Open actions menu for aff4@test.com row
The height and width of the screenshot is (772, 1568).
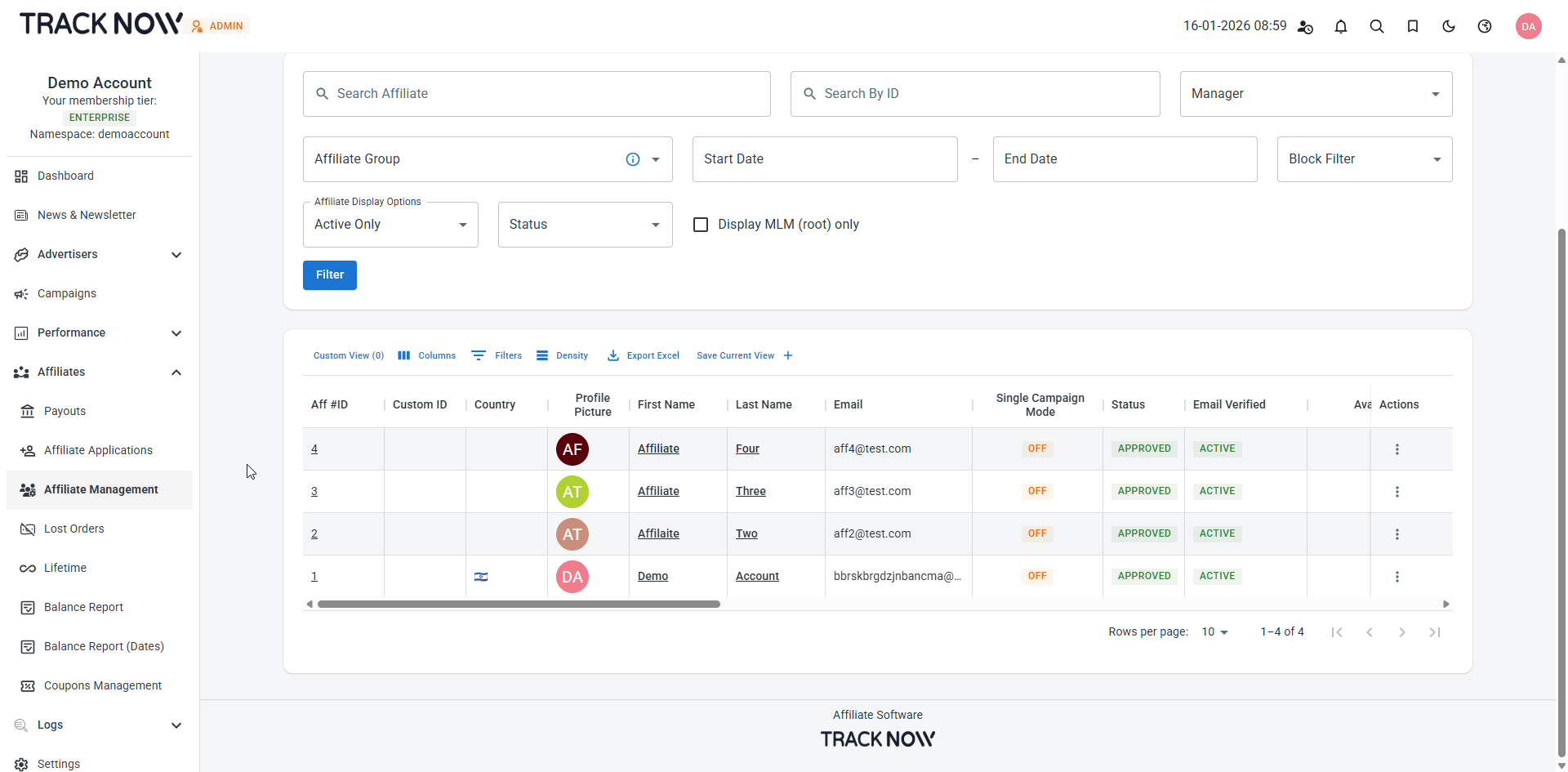(1397, 449)
